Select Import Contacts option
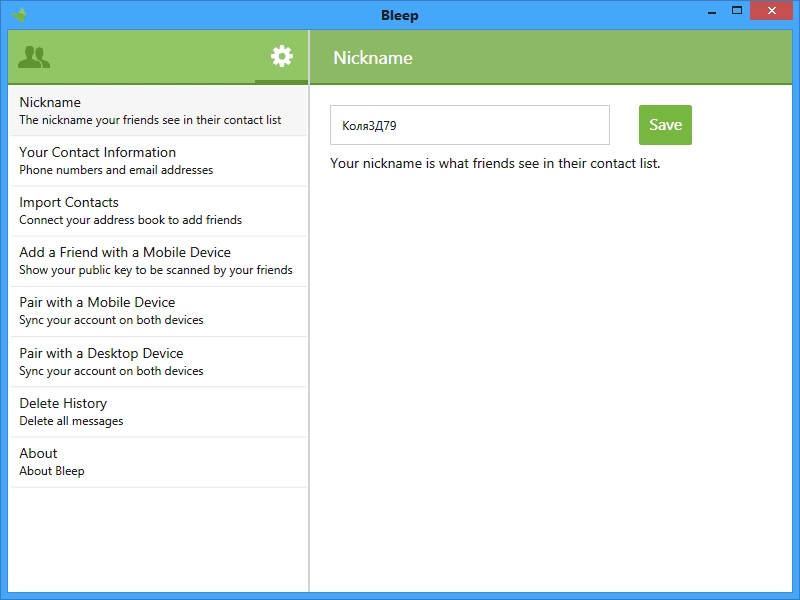The image size is (800, 600). [x=159, y=211]
